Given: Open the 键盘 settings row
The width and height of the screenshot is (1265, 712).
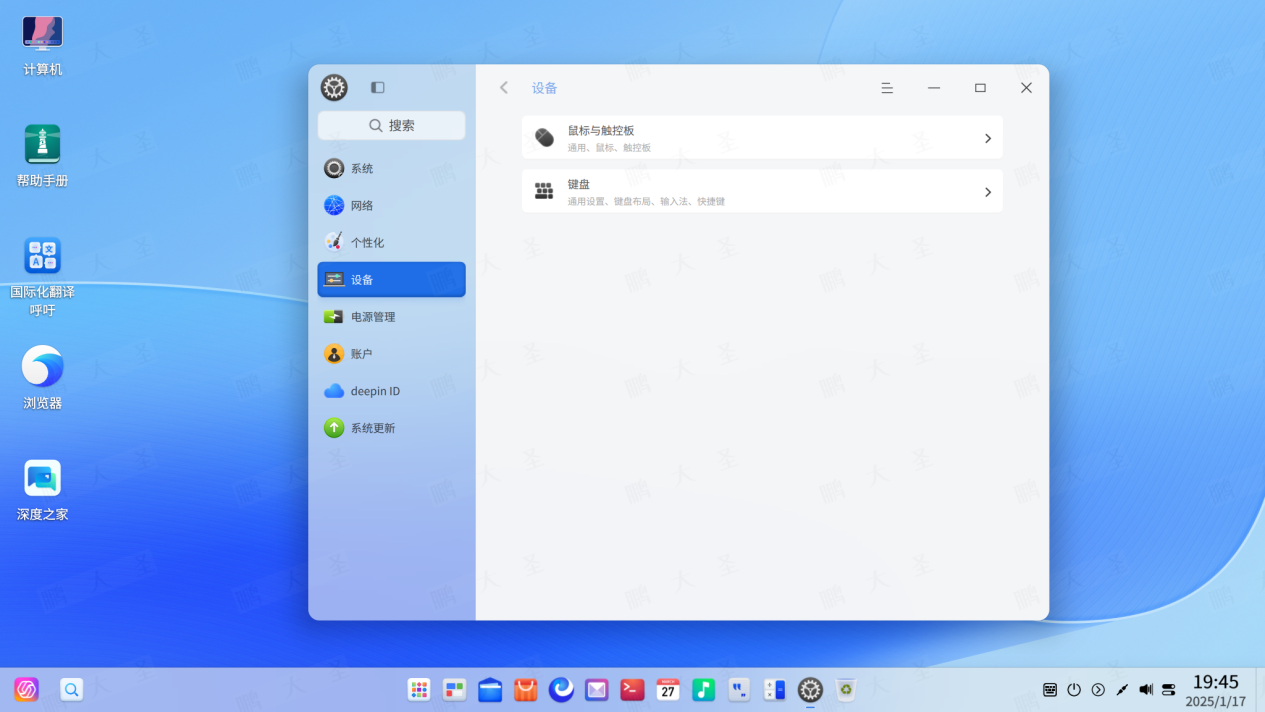Looking at the screenshot, I should pyautogui.click(x=762, y=191).
